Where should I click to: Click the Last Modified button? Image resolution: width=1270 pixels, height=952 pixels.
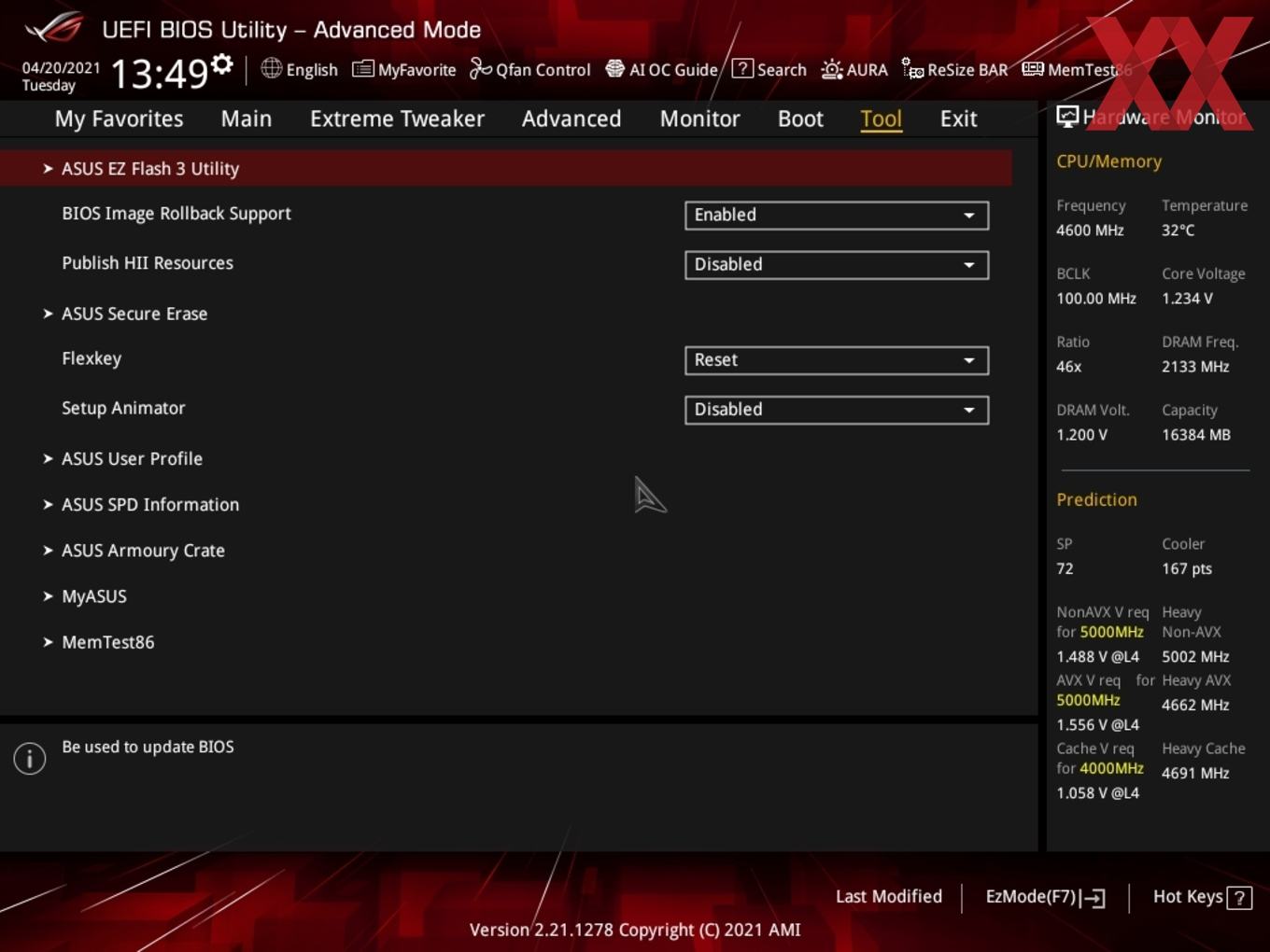888,896
